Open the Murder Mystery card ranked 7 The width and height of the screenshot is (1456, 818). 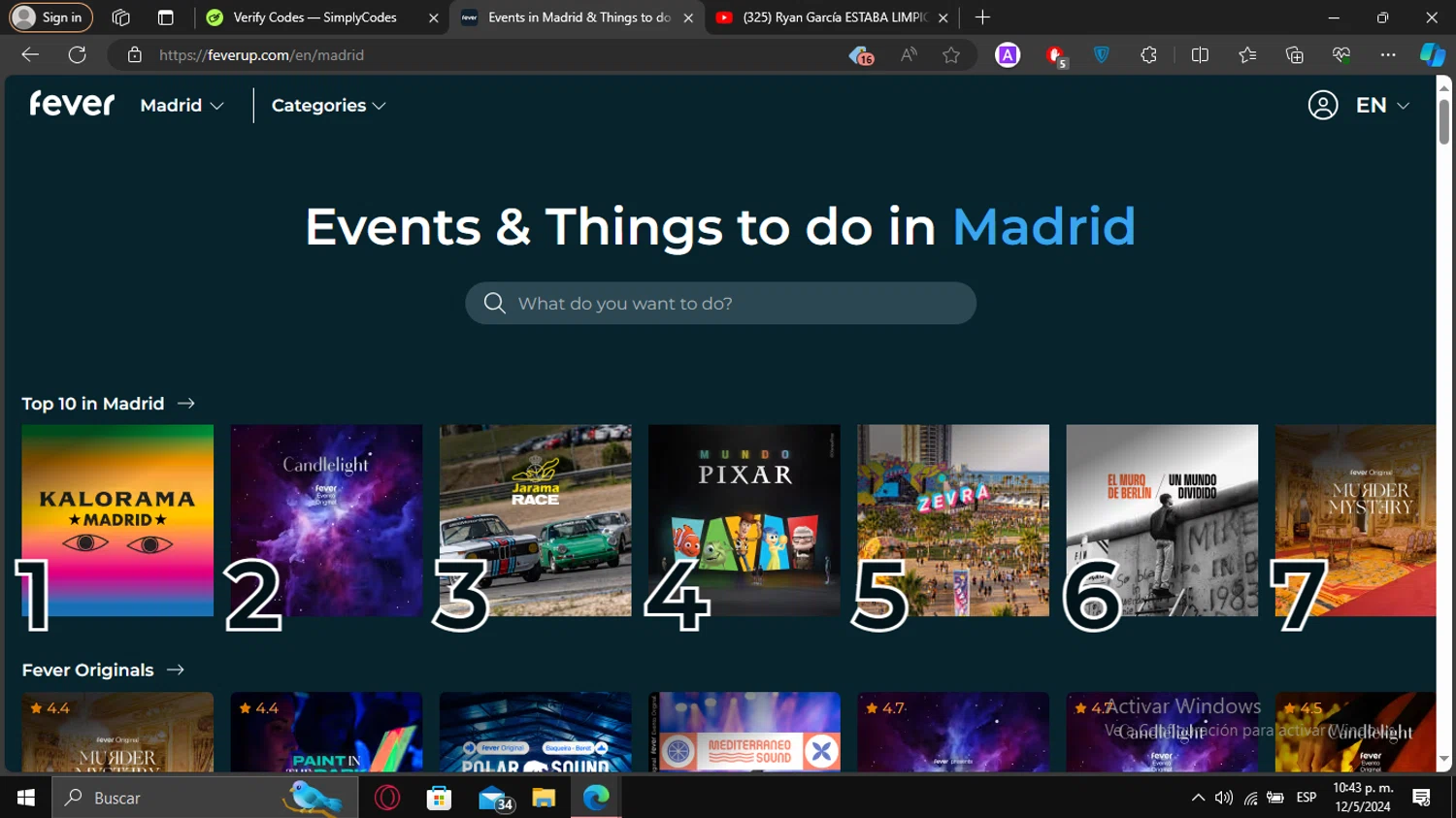point(1355,520)
